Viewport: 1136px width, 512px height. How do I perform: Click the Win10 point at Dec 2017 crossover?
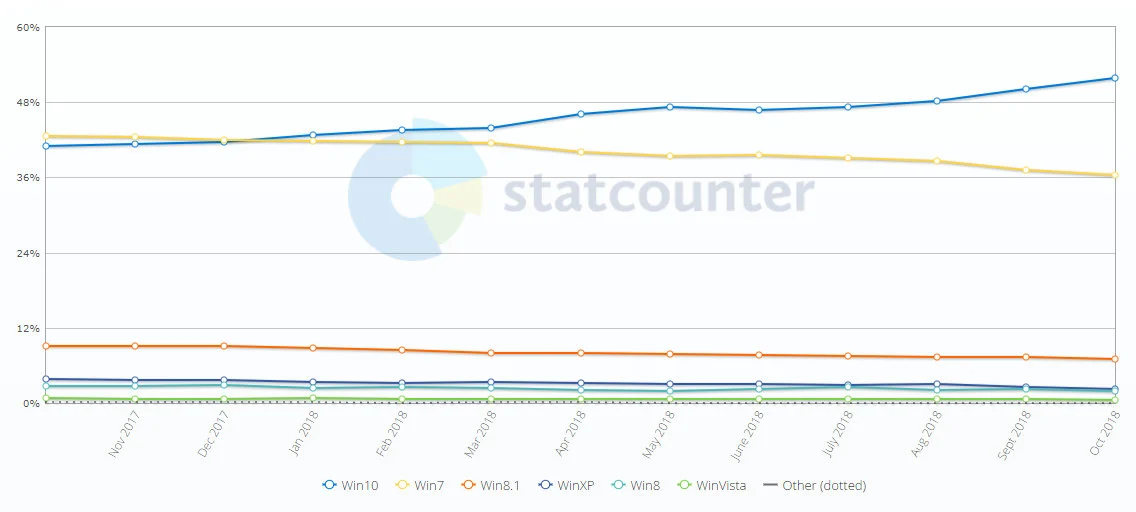[x=224, y=142]
